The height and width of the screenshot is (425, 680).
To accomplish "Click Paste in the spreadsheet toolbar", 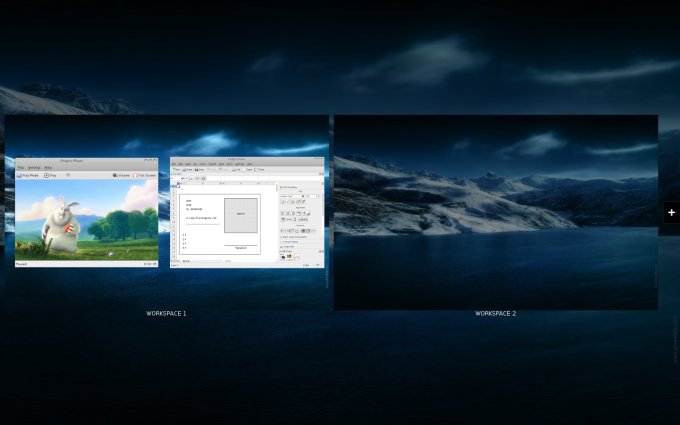I will [x=259, y=170].
